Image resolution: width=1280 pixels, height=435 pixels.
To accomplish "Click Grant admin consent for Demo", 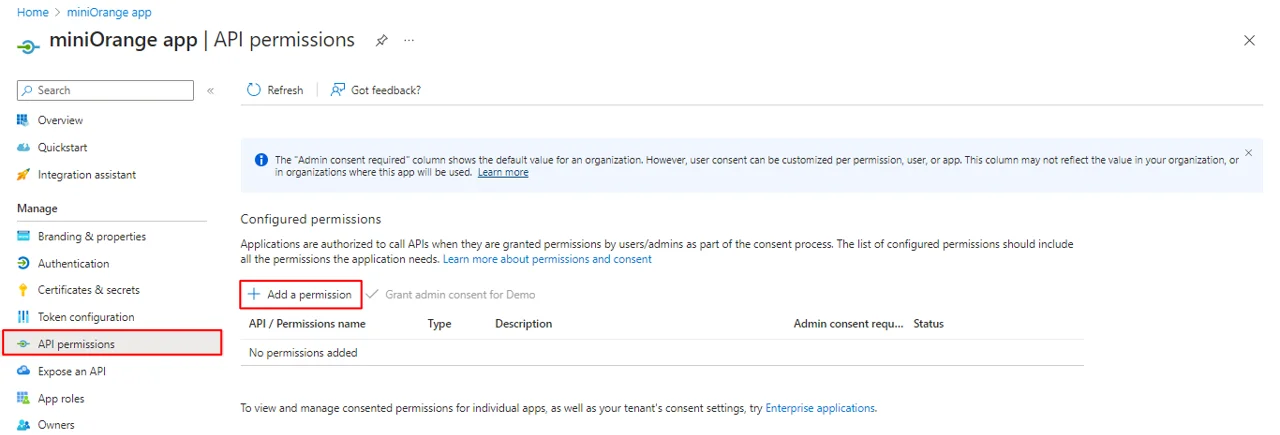I will 460,295.
